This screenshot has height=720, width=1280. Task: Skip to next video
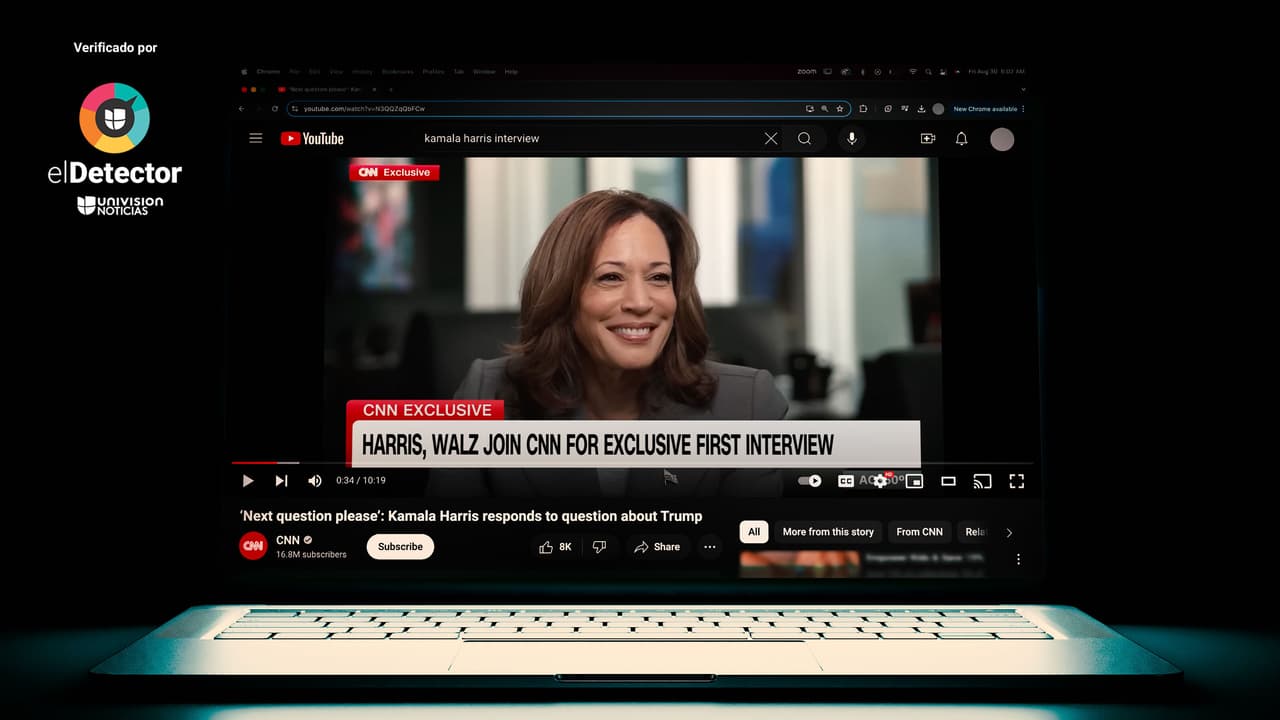281,481
